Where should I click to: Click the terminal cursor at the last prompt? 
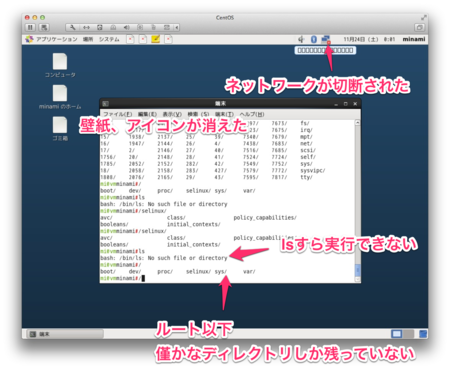pyautogui.click(x=143, y=278)
